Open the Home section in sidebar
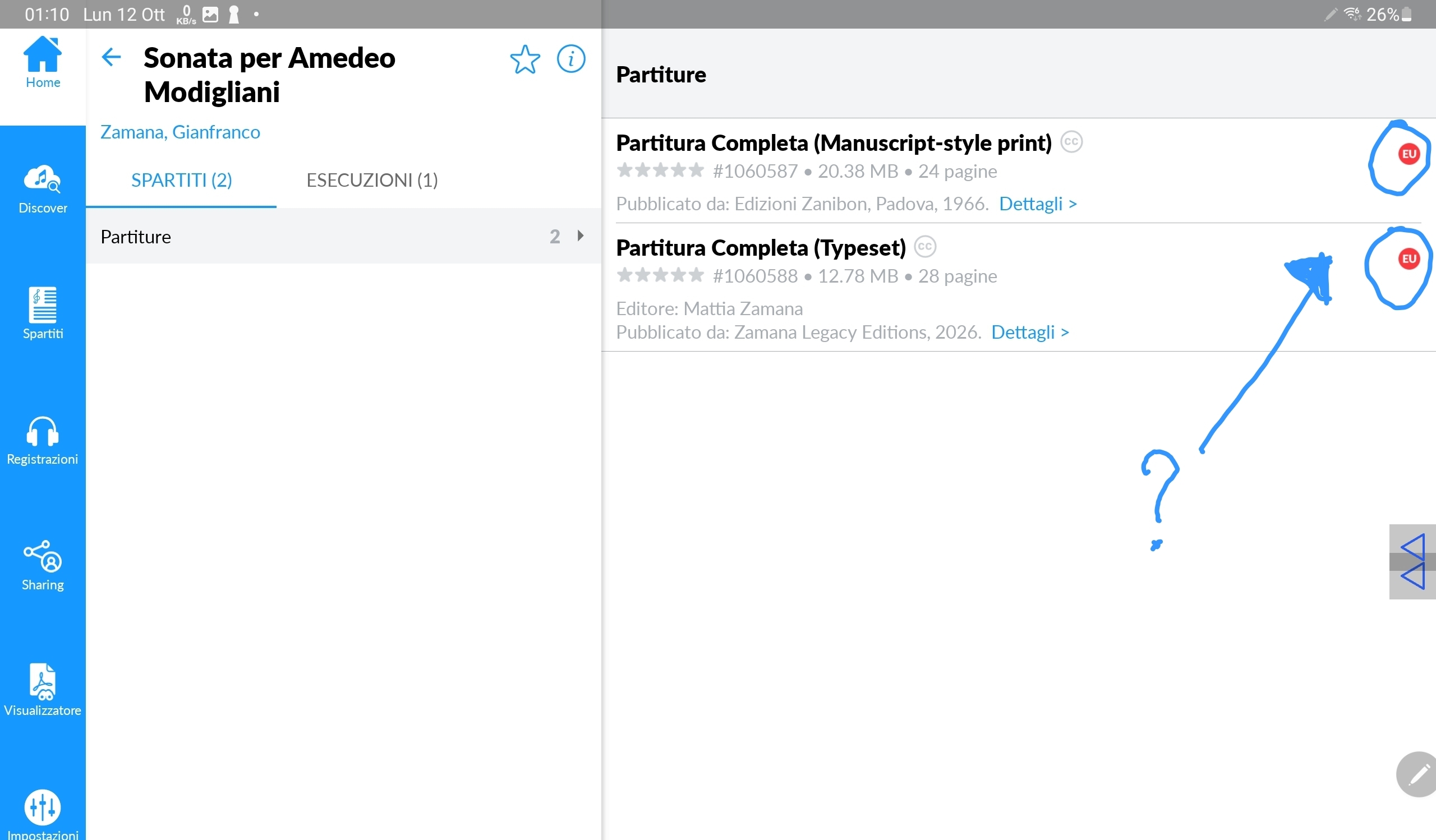Viewport: 1436px width, 840px height. [x=43, y=63]
